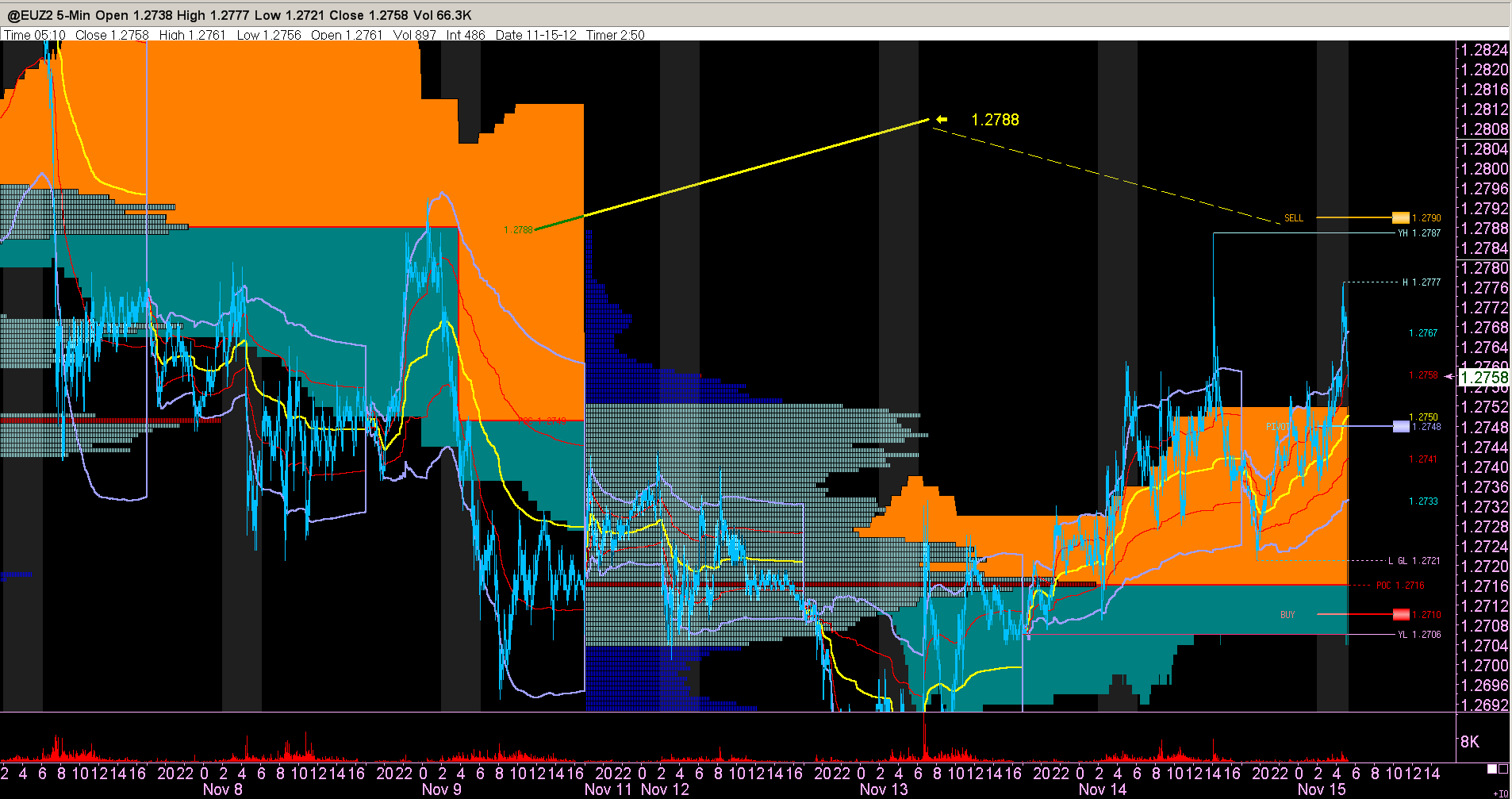
Task: Click the yellow 1.2750 level label
Action: (1423, 417)
